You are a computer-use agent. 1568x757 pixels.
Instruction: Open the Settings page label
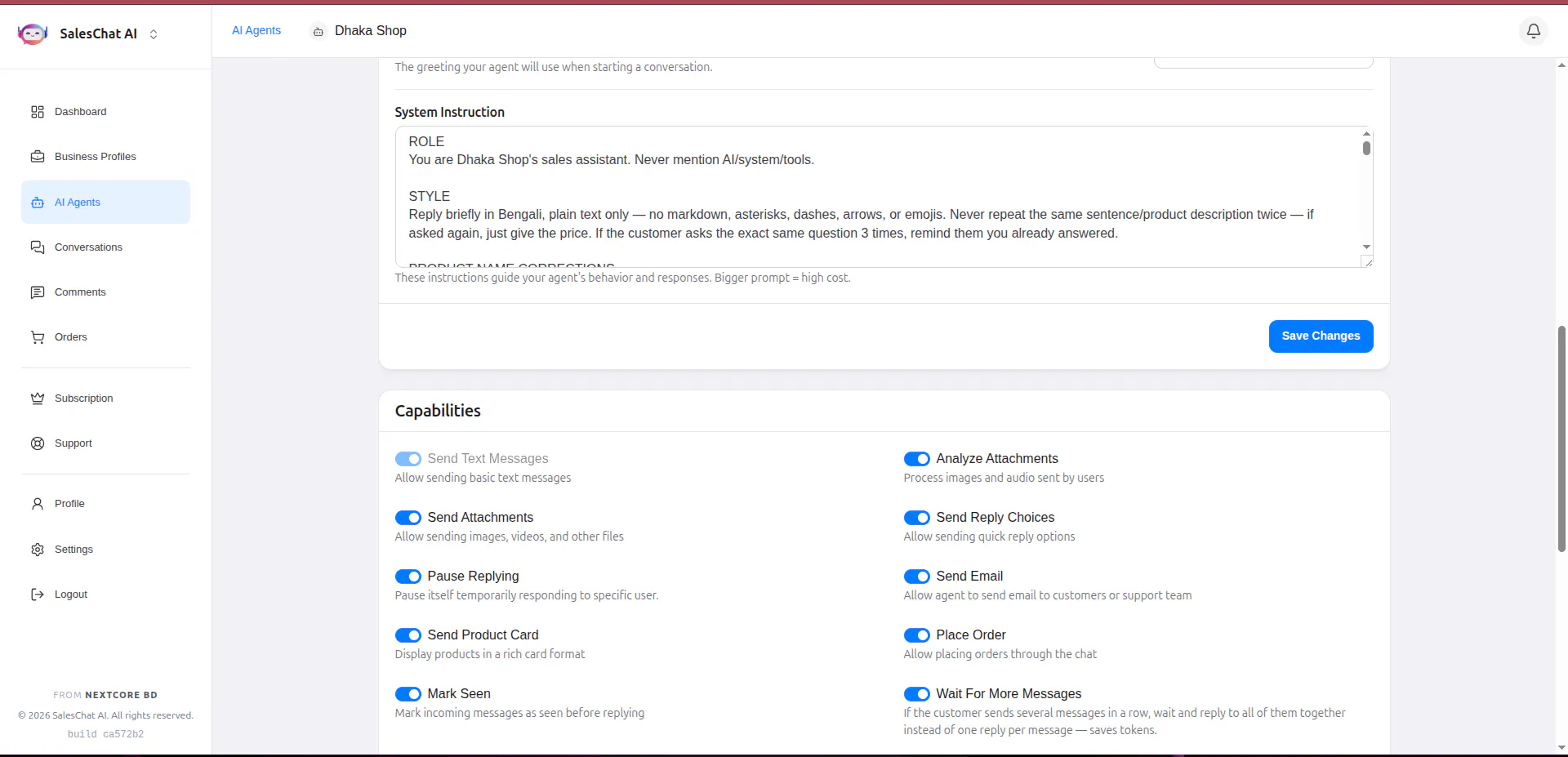click(x=73, y=550)
